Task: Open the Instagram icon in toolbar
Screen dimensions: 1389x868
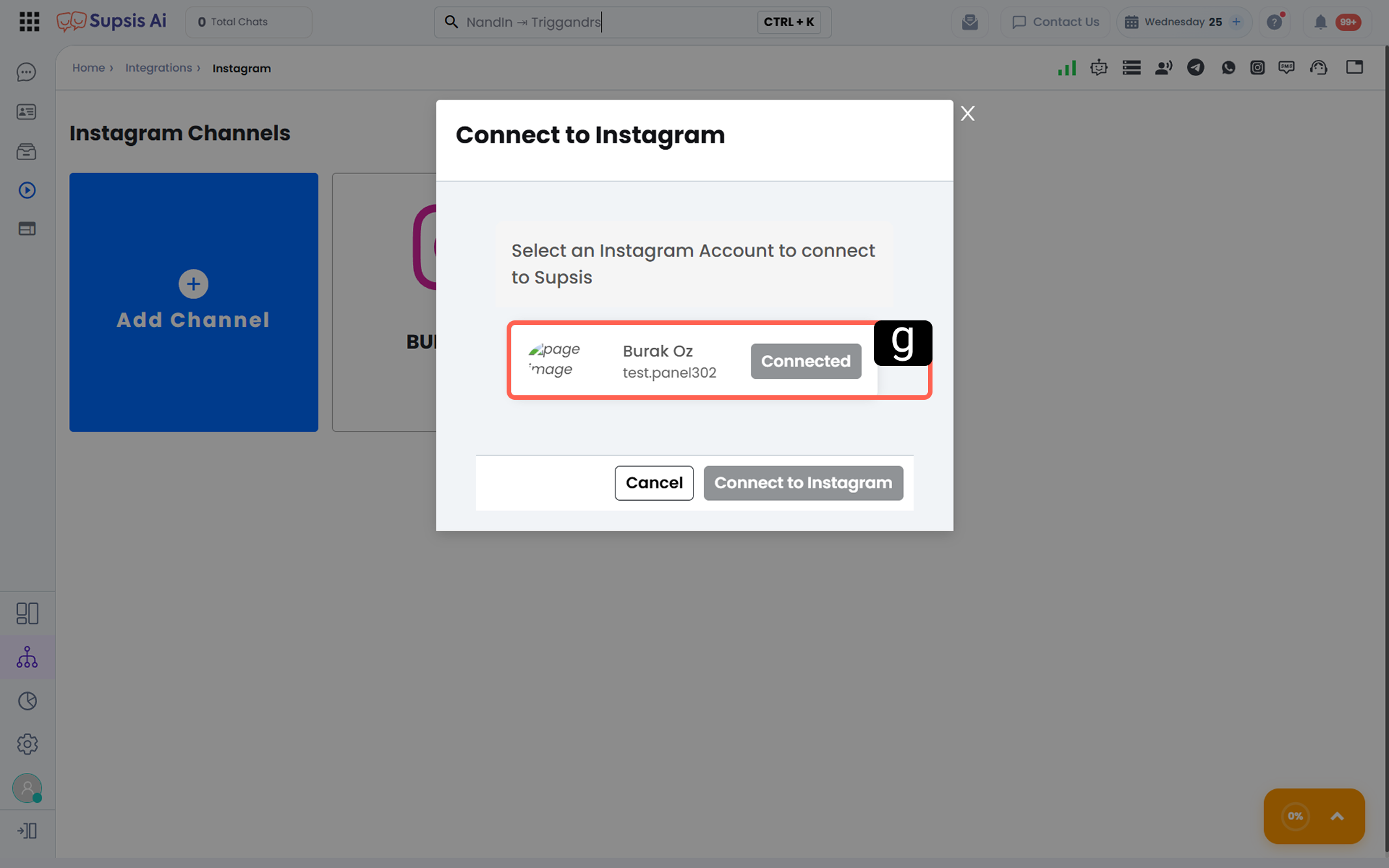Action: [x=1257, y=68]
